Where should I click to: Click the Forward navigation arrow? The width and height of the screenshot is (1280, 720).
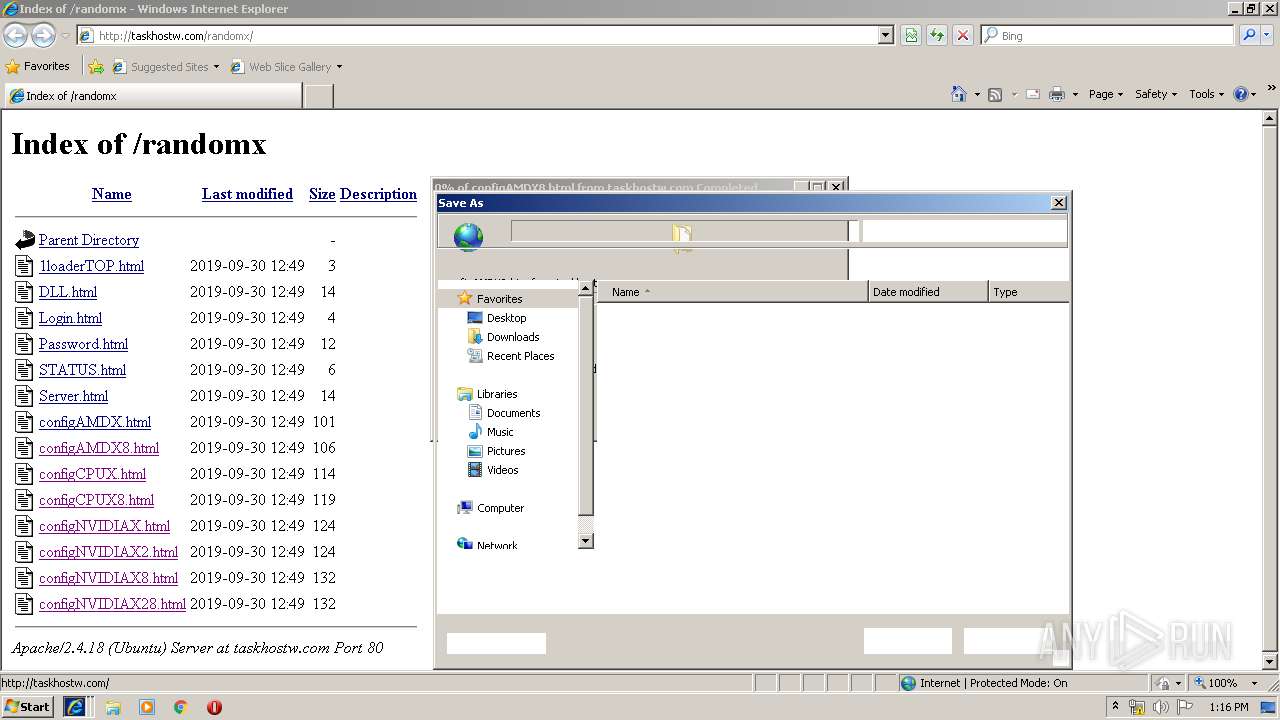pos(43,35)
